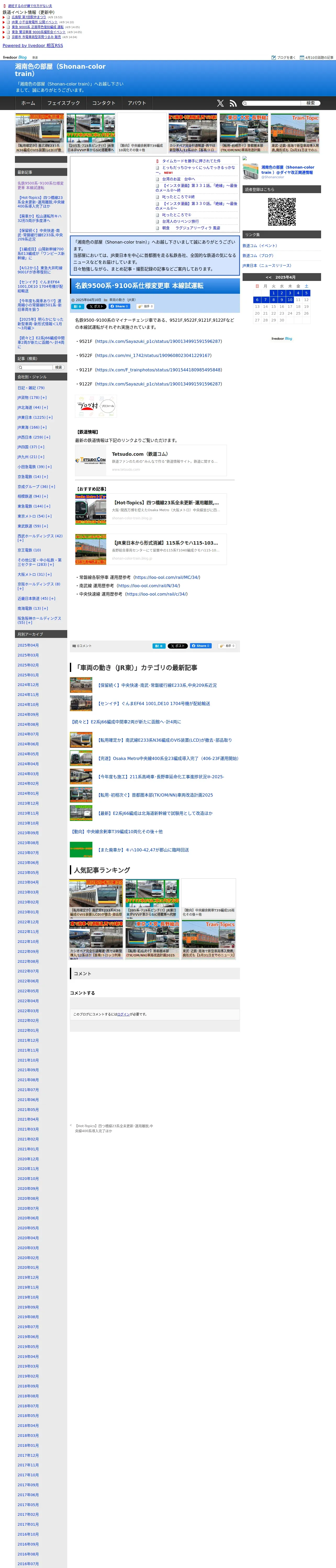Select April 1 in the calendar
The width and height of the screenshot is (336, 1568).
tap(273, 293)
